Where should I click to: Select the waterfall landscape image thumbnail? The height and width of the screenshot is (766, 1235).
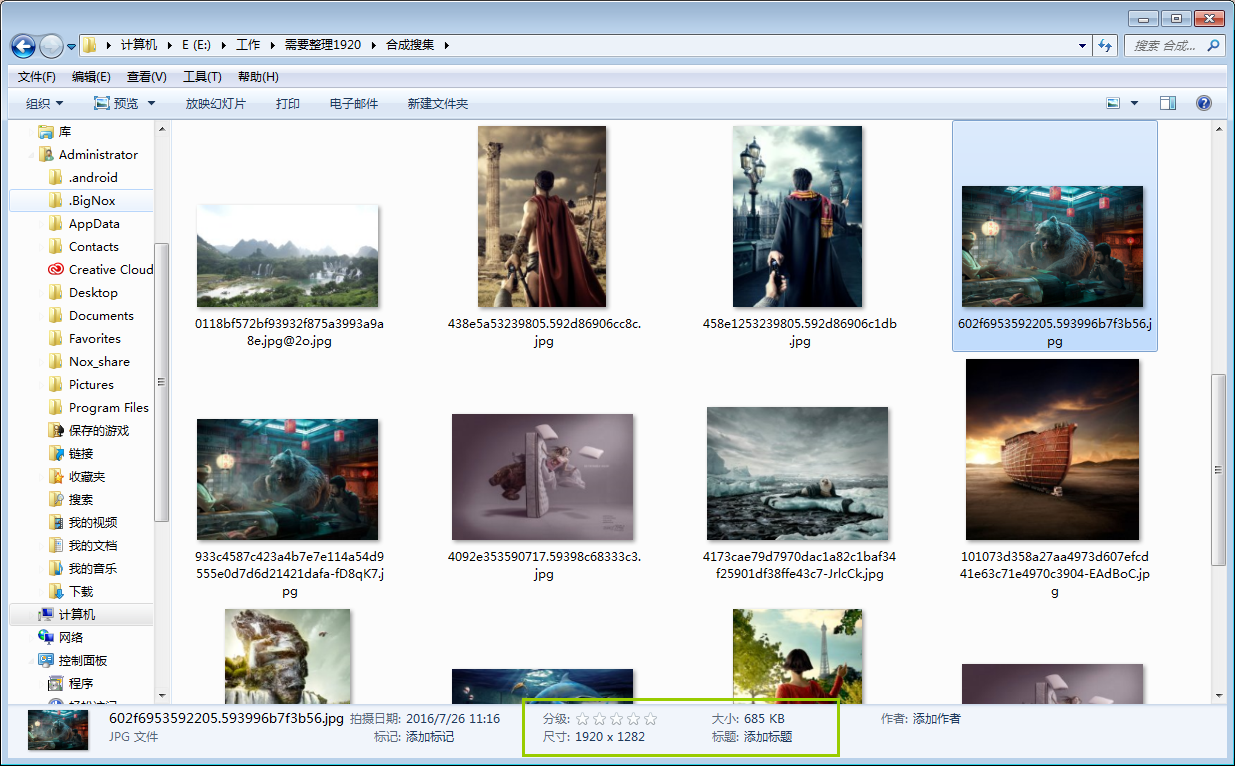coord(288,256)
